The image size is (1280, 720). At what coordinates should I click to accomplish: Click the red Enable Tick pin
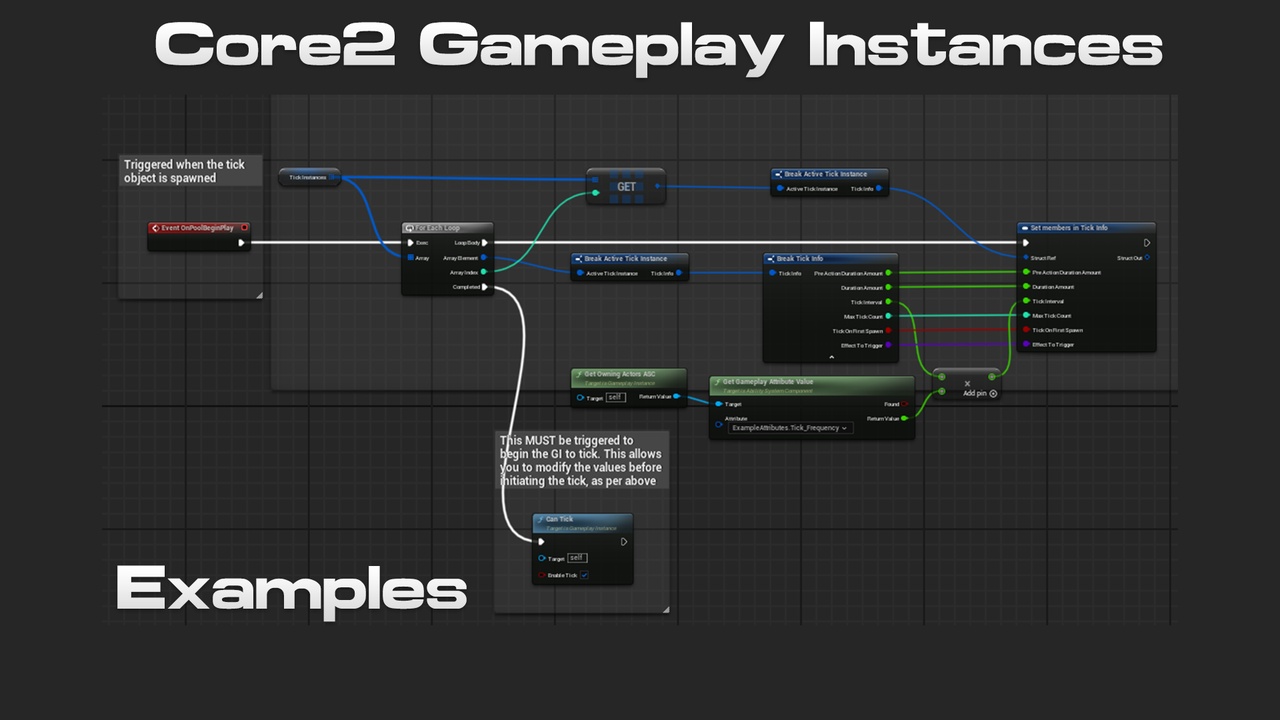pos(542,575)
